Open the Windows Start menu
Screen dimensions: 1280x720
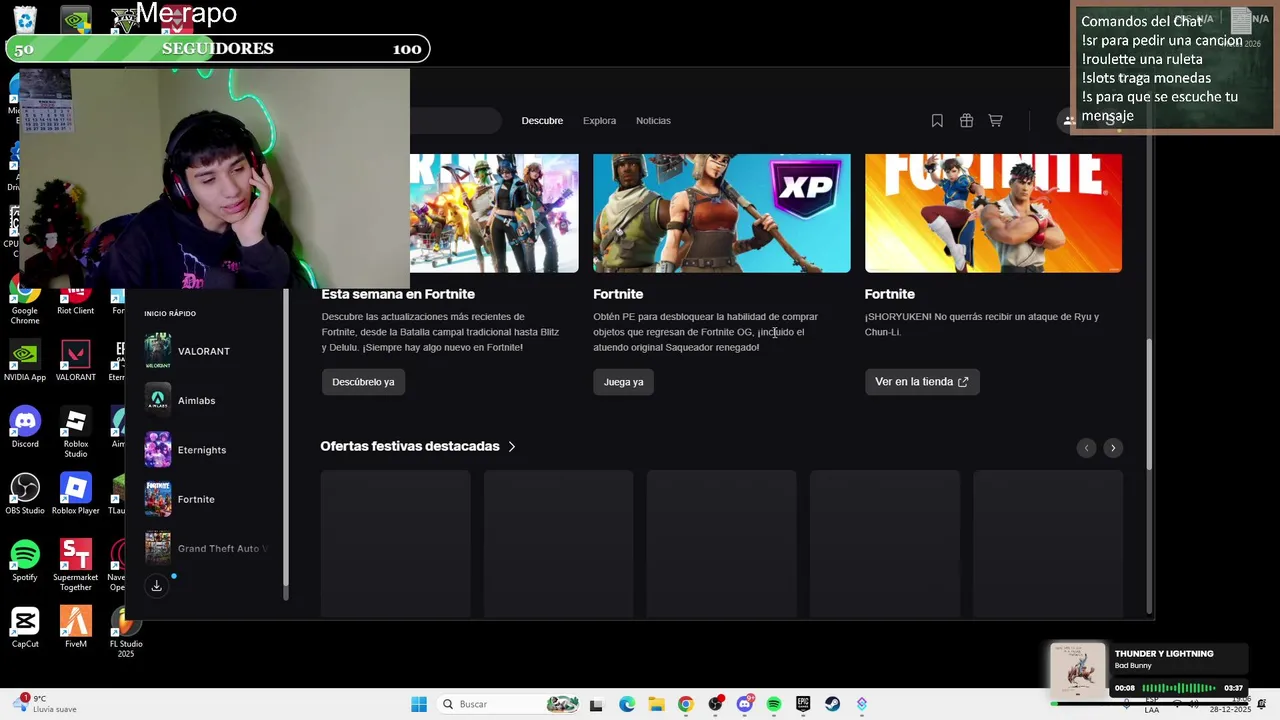tap(419, 704)
